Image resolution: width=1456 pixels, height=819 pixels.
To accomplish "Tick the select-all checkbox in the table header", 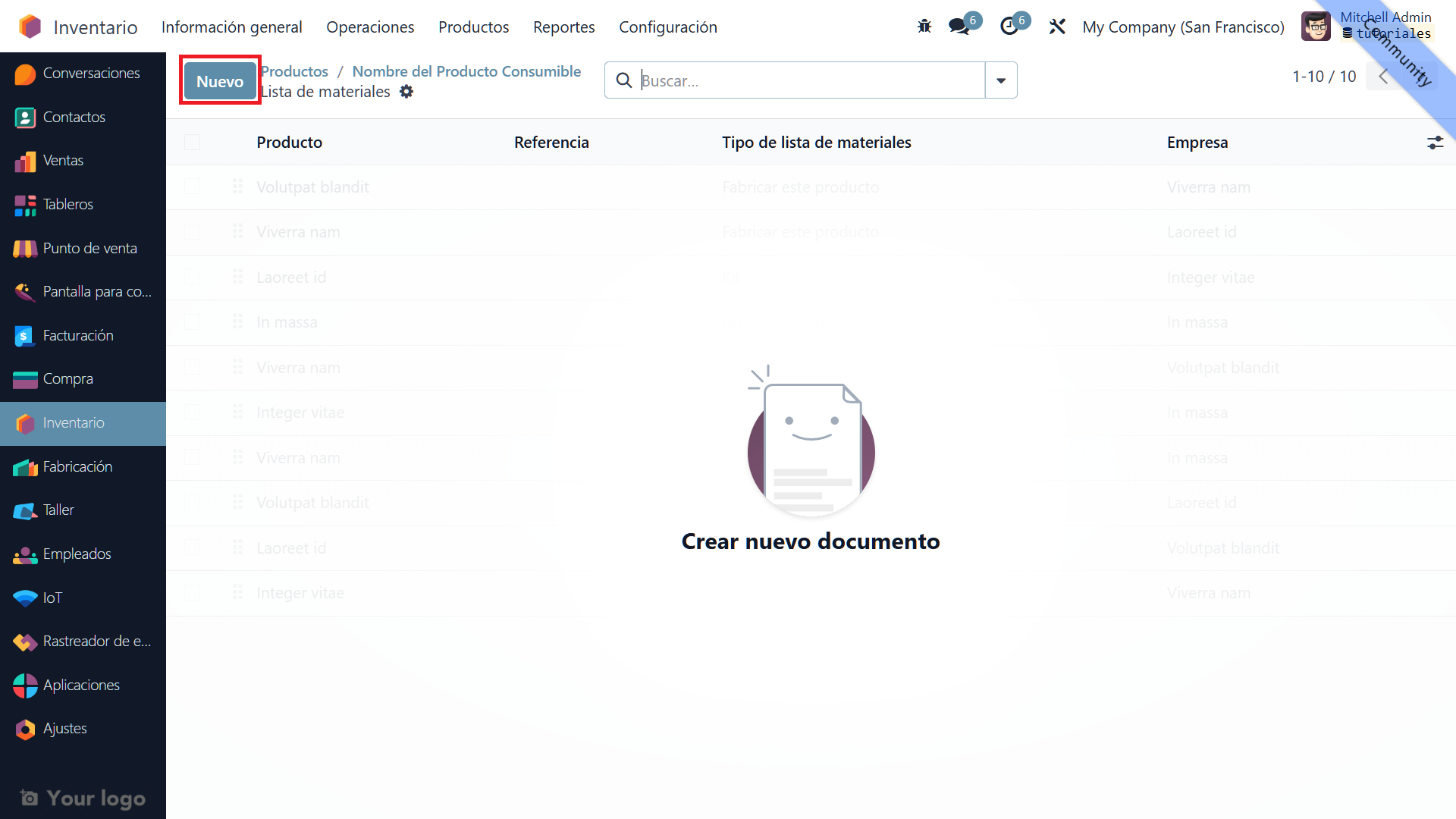I will tap(192, 143).
